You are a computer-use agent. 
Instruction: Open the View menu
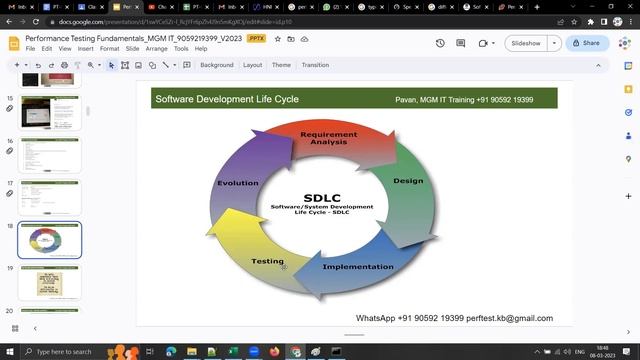tap(65, 49)
